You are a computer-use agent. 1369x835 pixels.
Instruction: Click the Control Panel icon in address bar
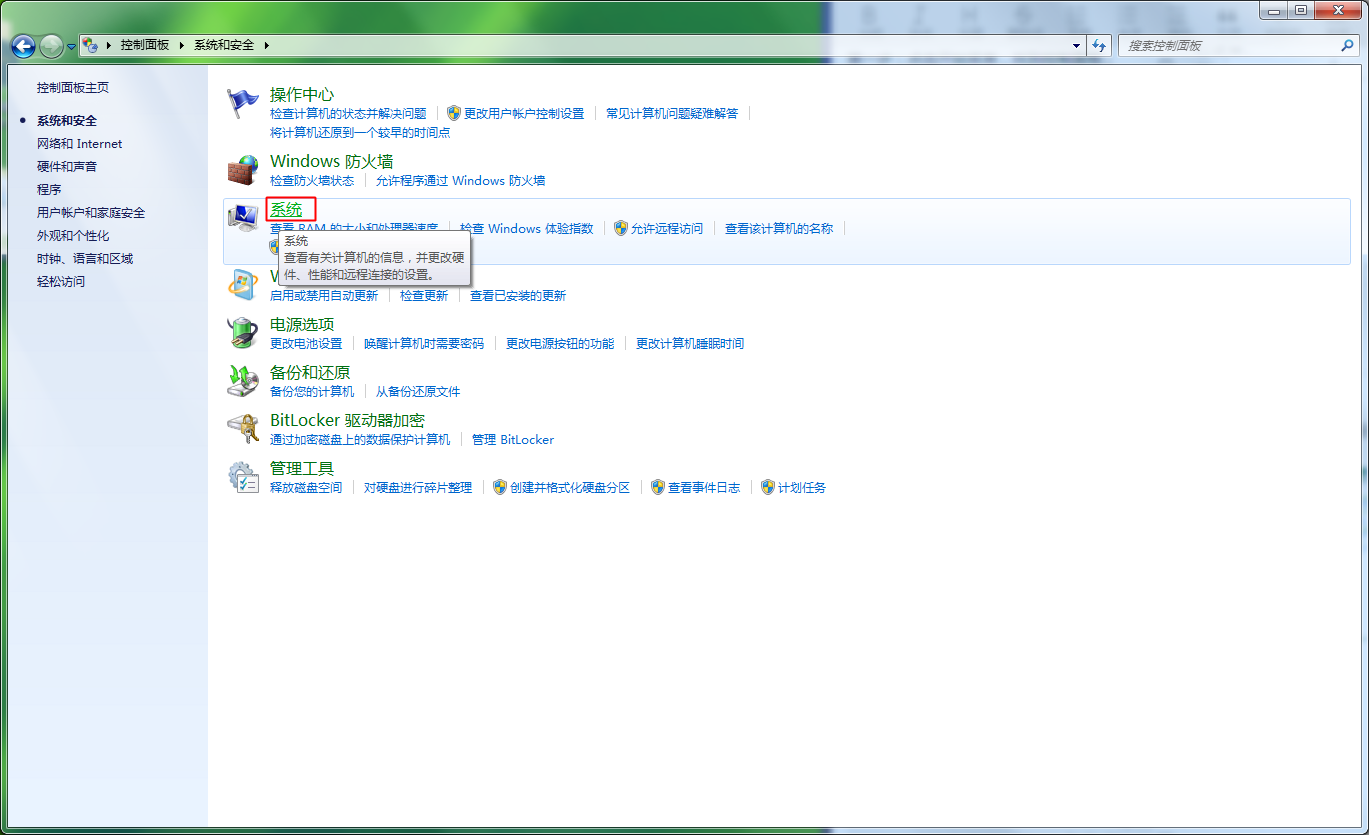point(90,45)
